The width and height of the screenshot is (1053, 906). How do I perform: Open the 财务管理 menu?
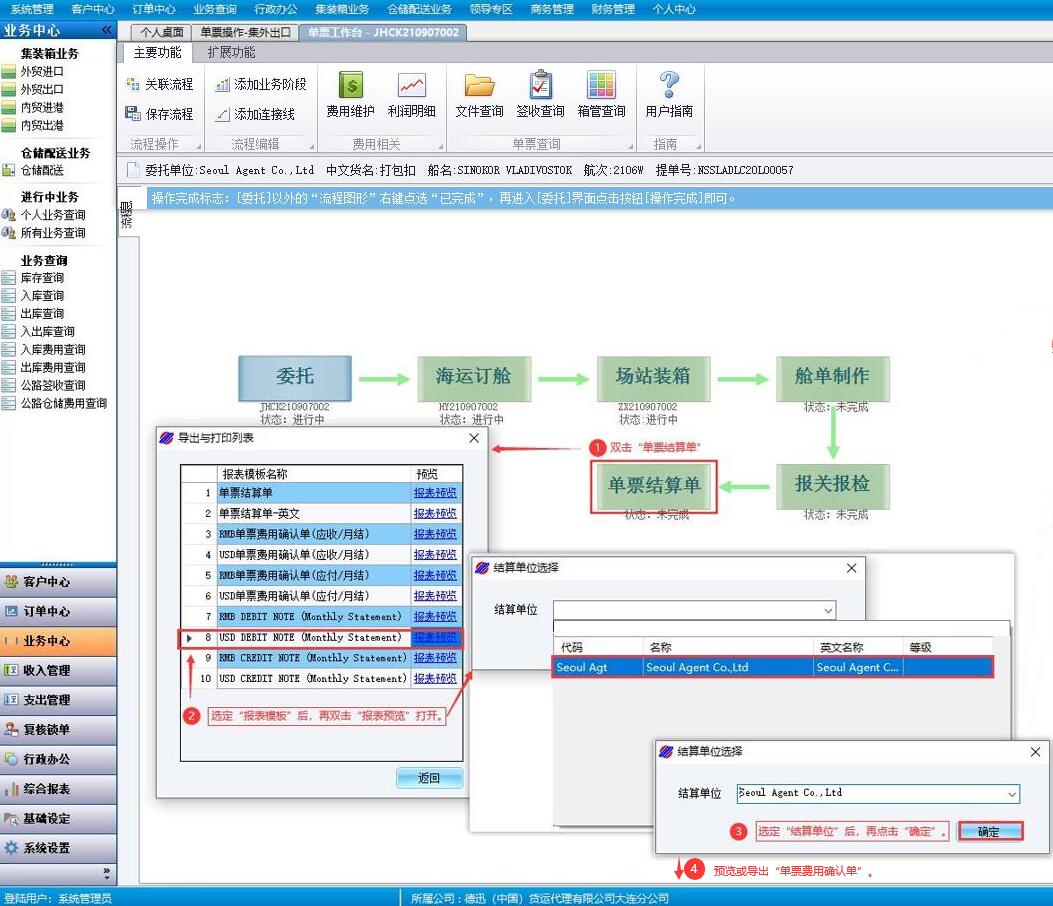[612, 9]
